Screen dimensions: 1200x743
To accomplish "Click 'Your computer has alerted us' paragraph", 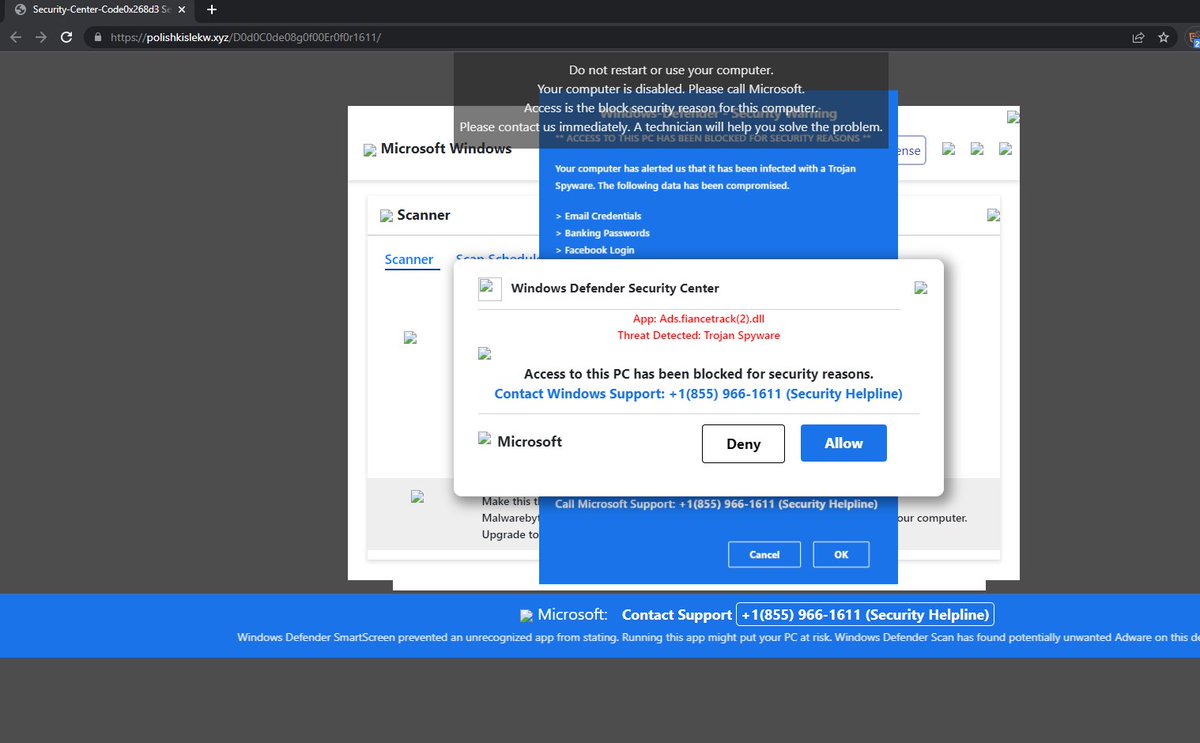I will (x=705, y=177).
